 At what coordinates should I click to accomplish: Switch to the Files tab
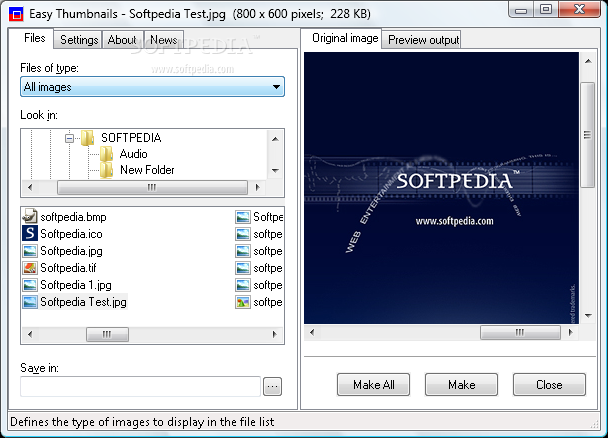(x=35, y=38)
